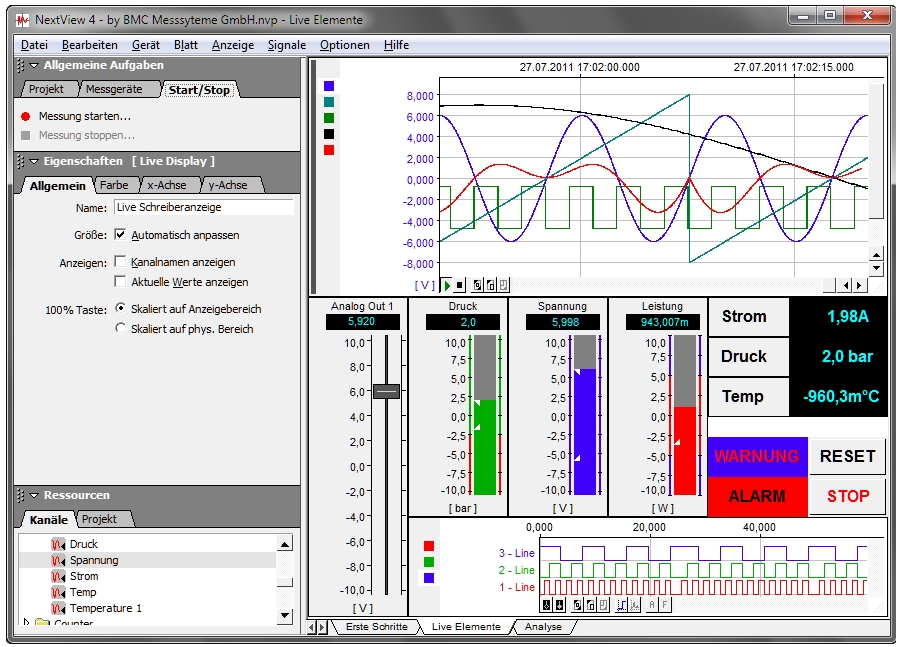Enable Kanalnamen anzeigen checkbox
Image resolution: width=901 pixels, height=647 pixels.
pos(121,262)
